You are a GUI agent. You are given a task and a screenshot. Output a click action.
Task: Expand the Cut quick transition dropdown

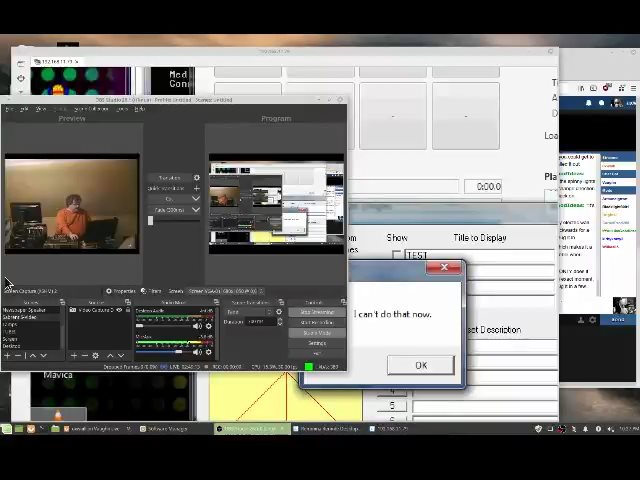[x=196, y=199]
